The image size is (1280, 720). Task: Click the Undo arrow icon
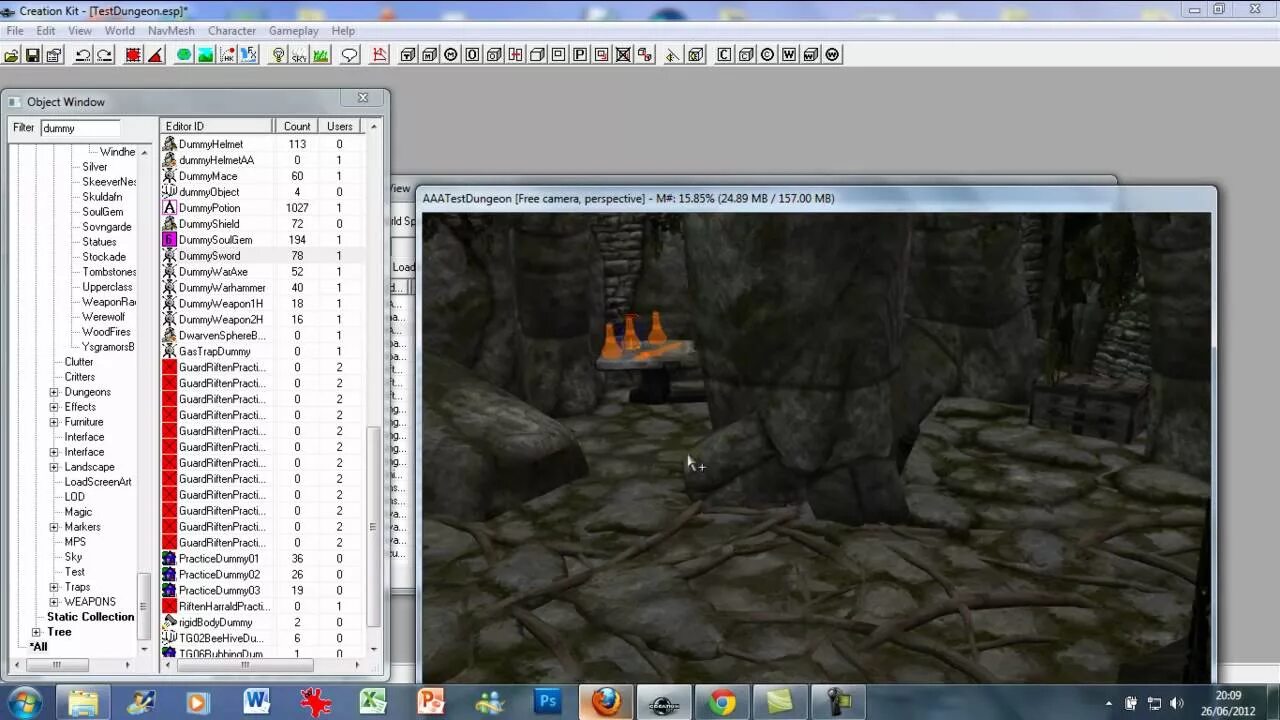point(83,55)
